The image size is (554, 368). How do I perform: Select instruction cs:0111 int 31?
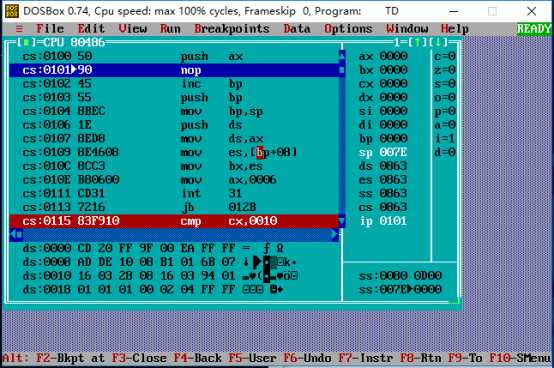pos(174,194)
